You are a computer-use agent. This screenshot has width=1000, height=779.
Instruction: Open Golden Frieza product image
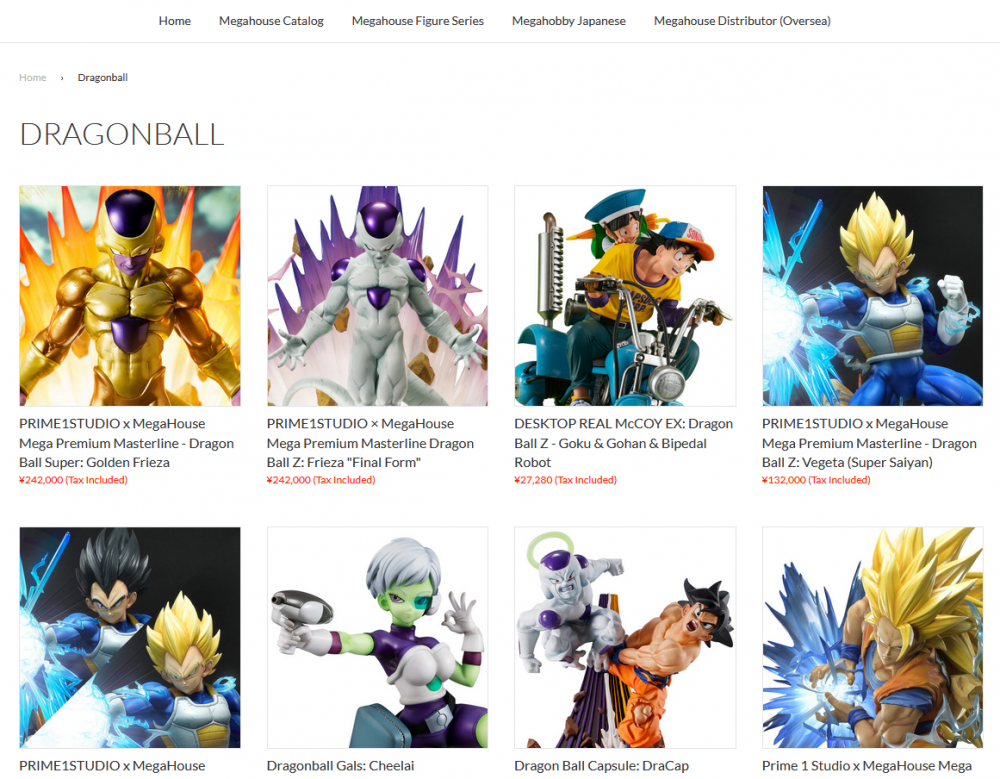click(x=130, y=296)
